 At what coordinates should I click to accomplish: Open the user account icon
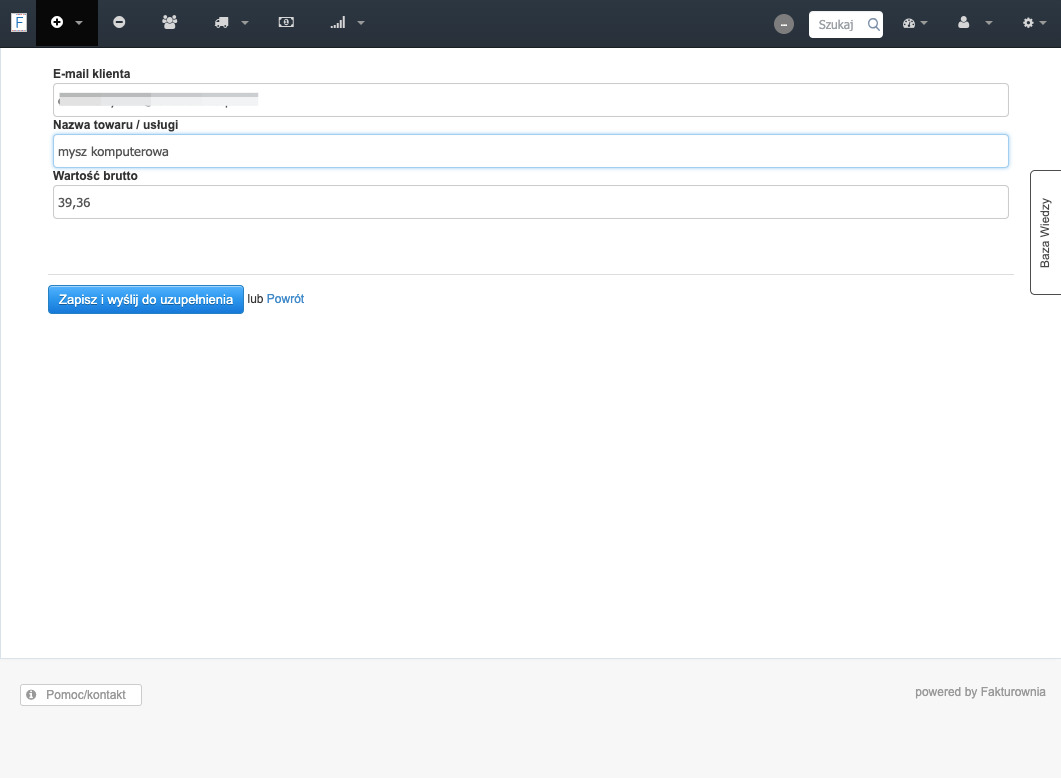(964, 22)
